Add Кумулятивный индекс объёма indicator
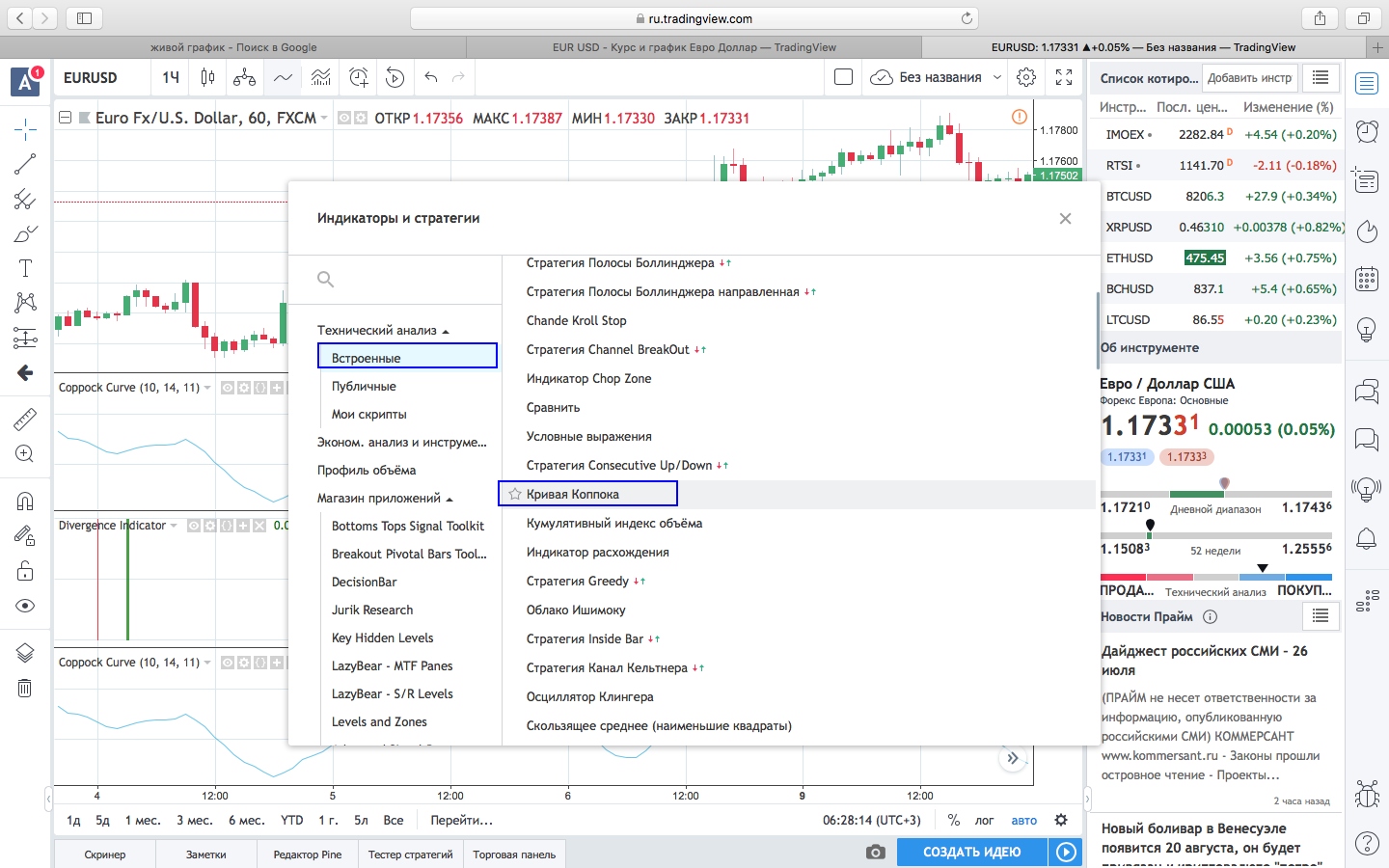Viewport: 1389px width, 868px height. 614,523
